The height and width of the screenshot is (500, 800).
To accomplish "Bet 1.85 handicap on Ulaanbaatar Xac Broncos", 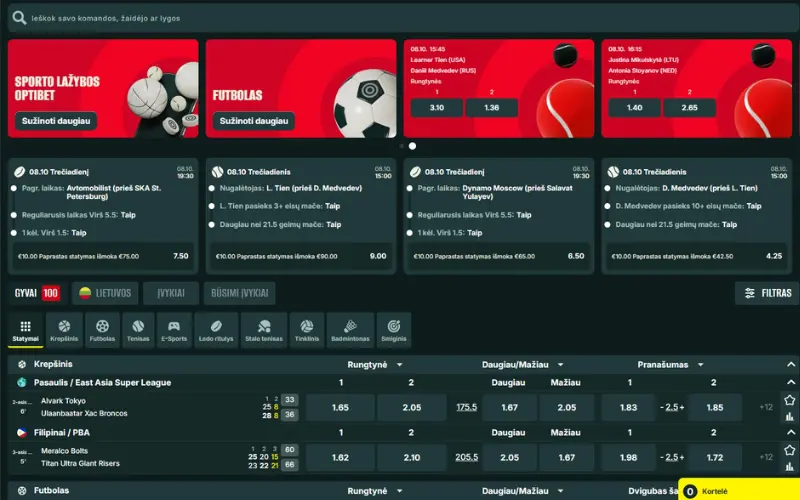I will click(x=715, y=407).
